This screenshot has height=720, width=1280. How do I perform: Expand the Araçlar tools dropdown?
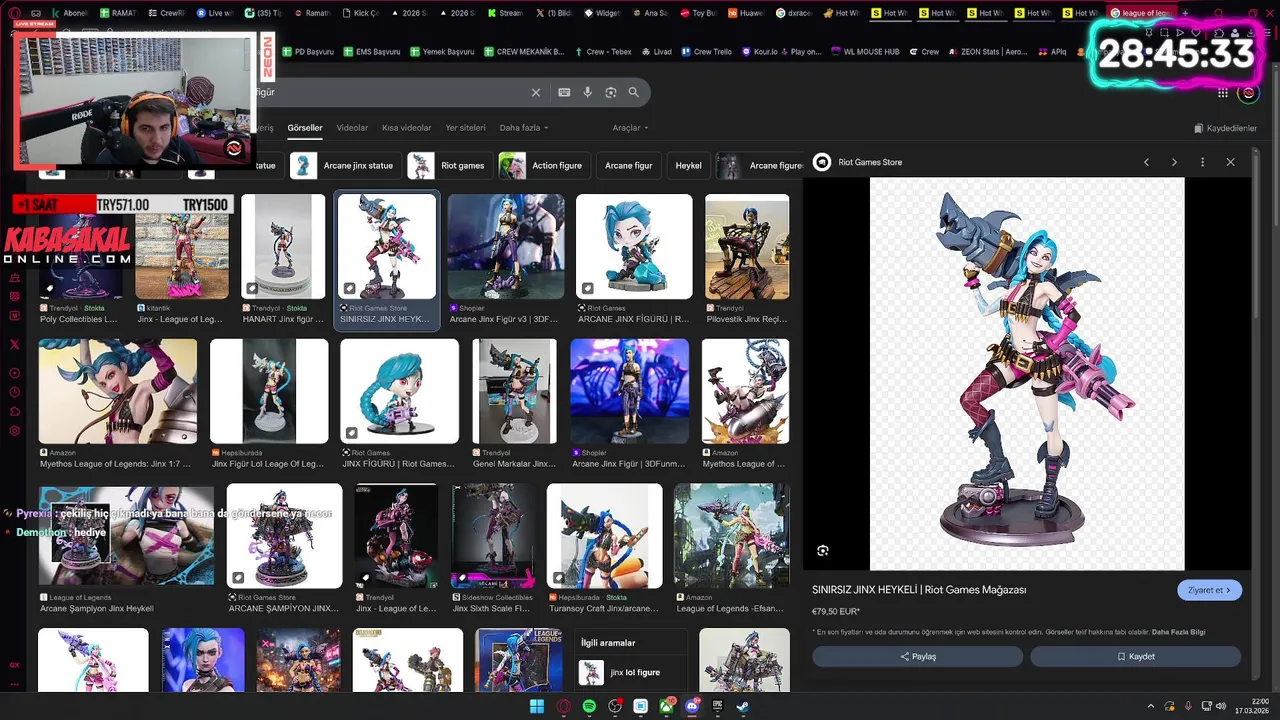pyautogui.click(x=630, y=128)
